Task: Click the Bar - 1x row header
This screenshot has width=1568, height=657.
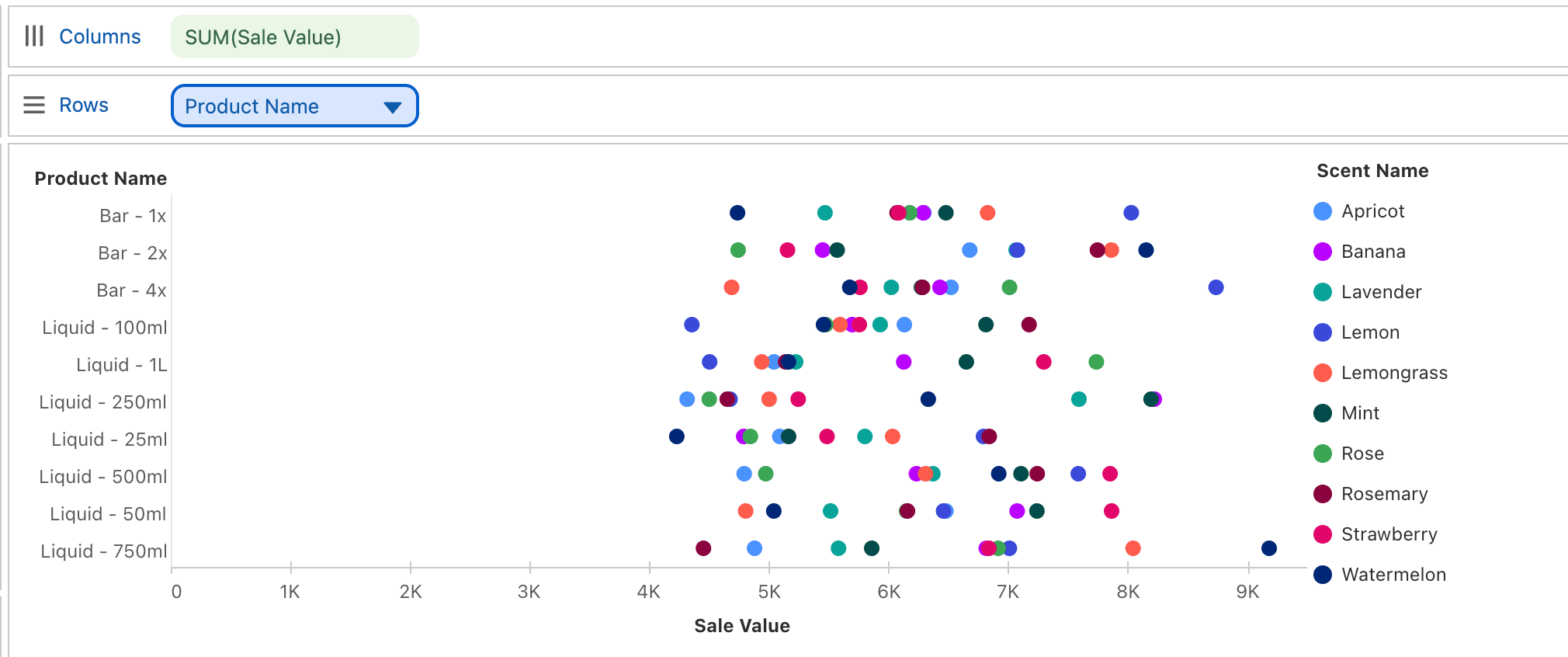Action: [133, 216]
